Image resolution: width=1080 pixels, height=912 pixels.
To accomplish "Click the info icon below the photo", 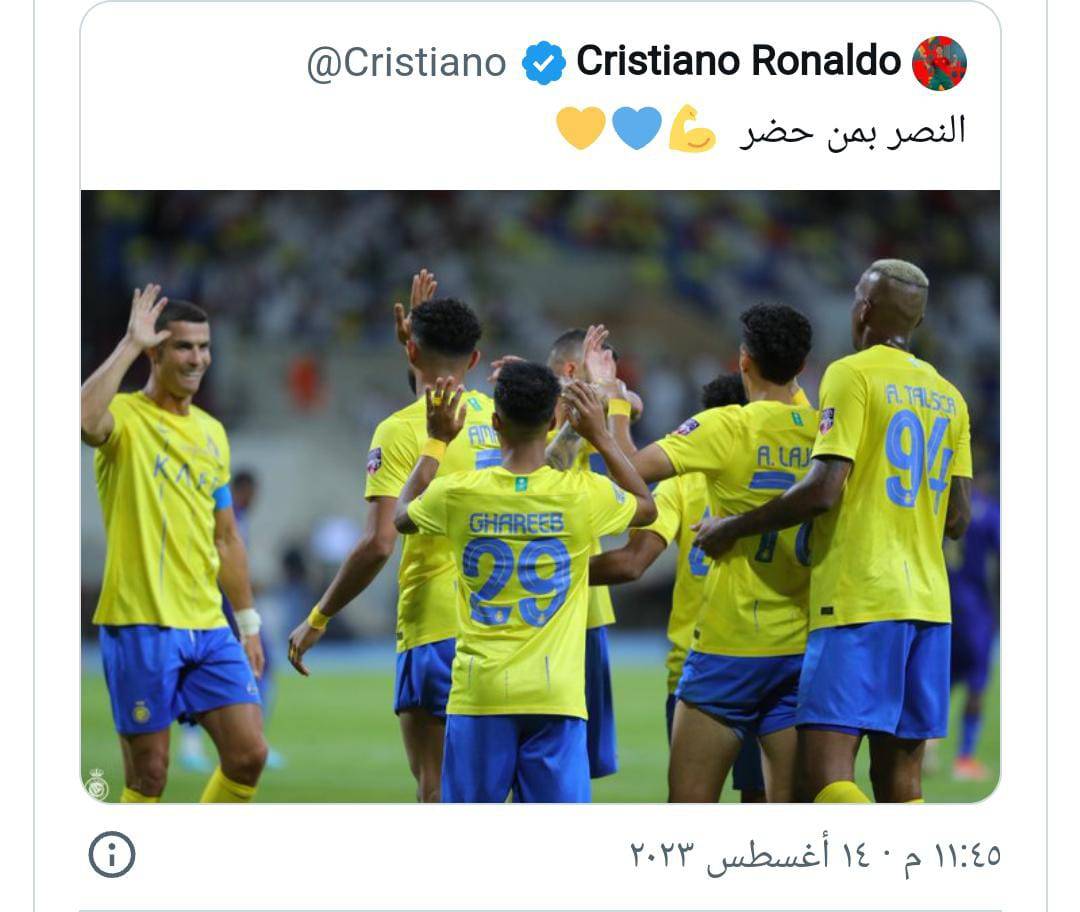I will (112, 854).
